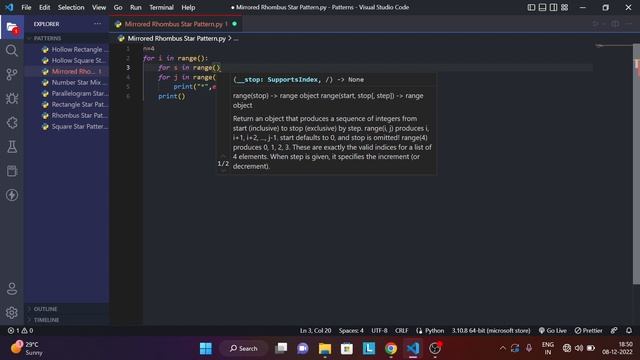640x360 pixels.
Task: Toggle the primary sidebar layout icon
Action: pyautogui.click(x=531, y=7)
